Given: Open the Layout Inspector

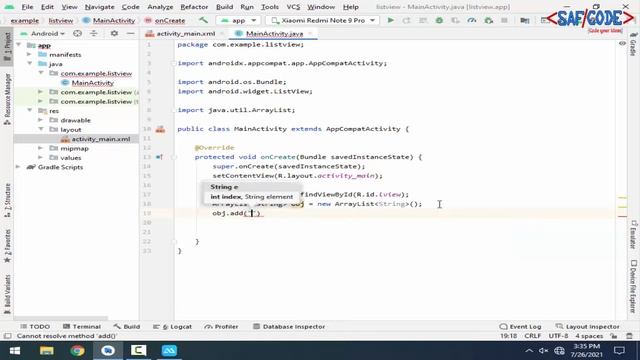Looking at the screenshot, I should [588, 327].
